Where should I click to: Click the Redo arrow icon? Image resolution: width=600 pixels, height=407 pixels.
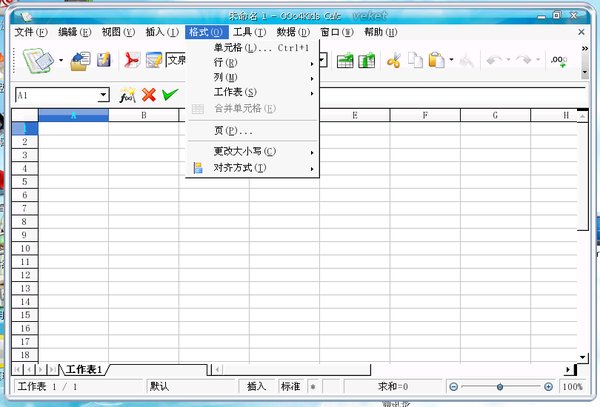coord(523,60)
